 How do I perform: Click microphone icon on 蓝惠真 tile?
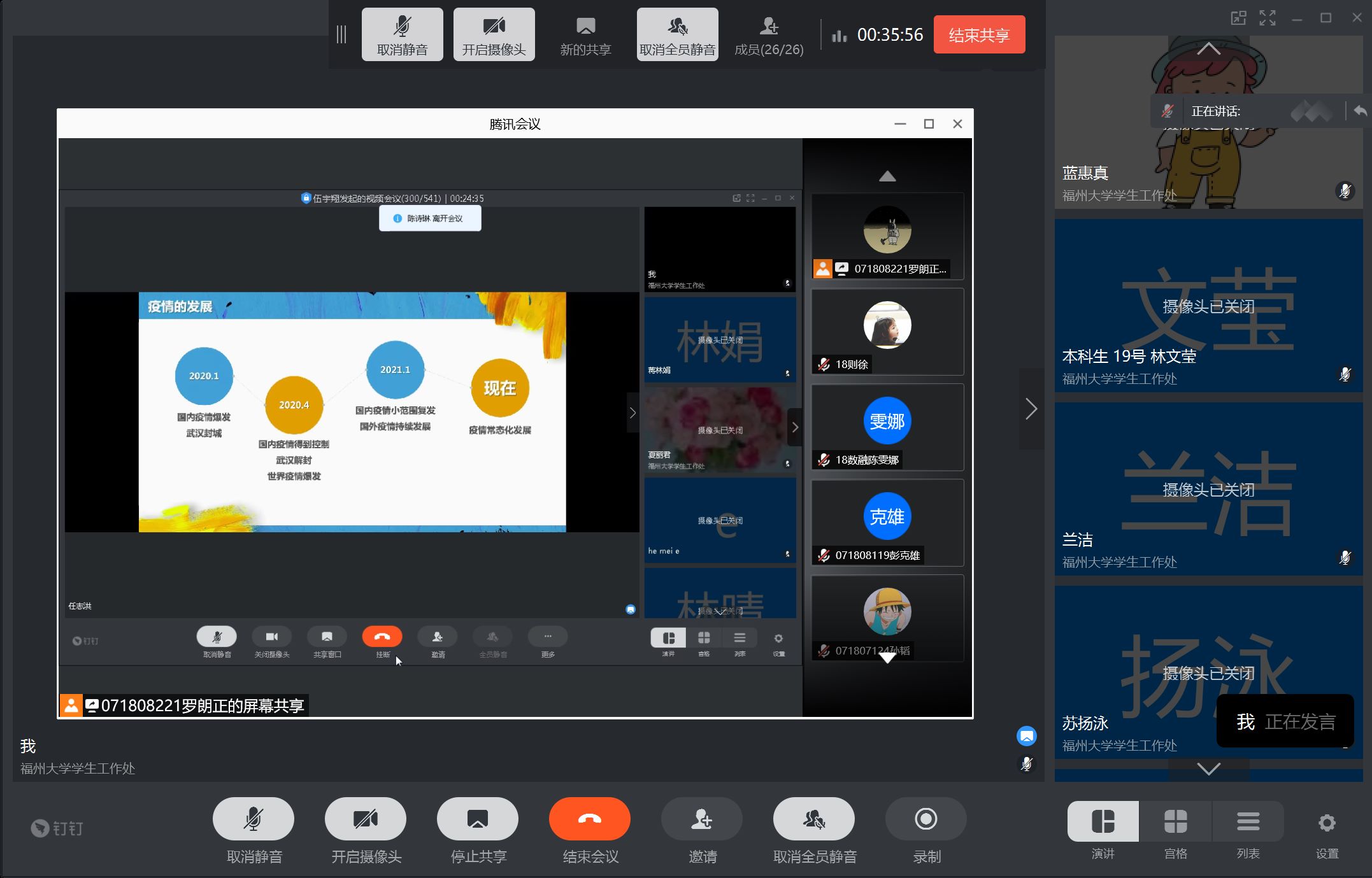pyautogui.click(x=1345, y=191)
